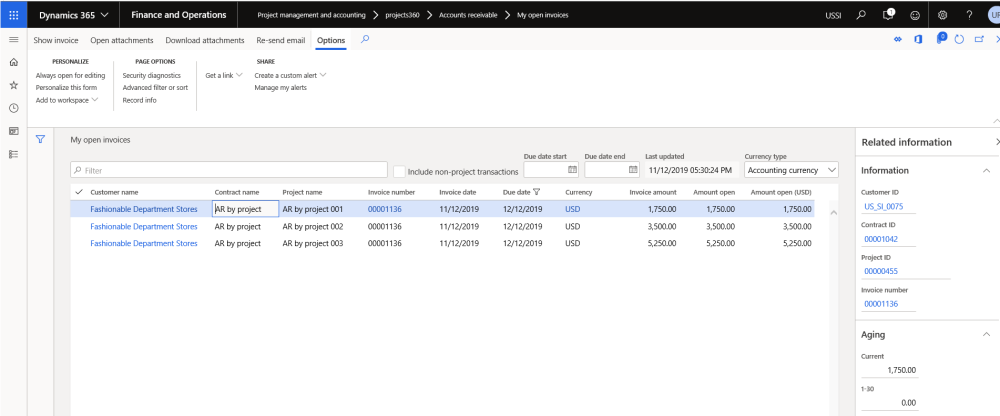Image resolution: width=1000 pixels, height=416 pixels.
Task: Open Favorites star in the sidebar
Action: (13, 85)
